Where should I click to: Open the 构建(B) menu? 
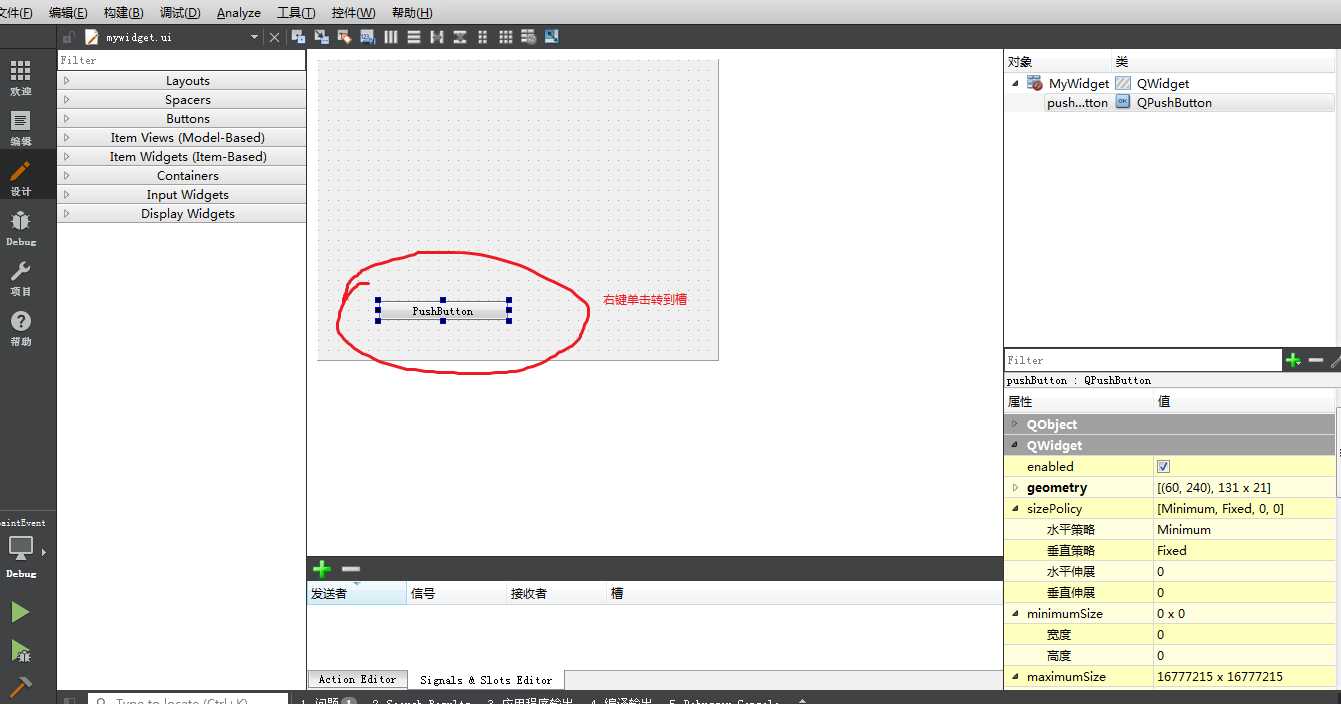124,13
